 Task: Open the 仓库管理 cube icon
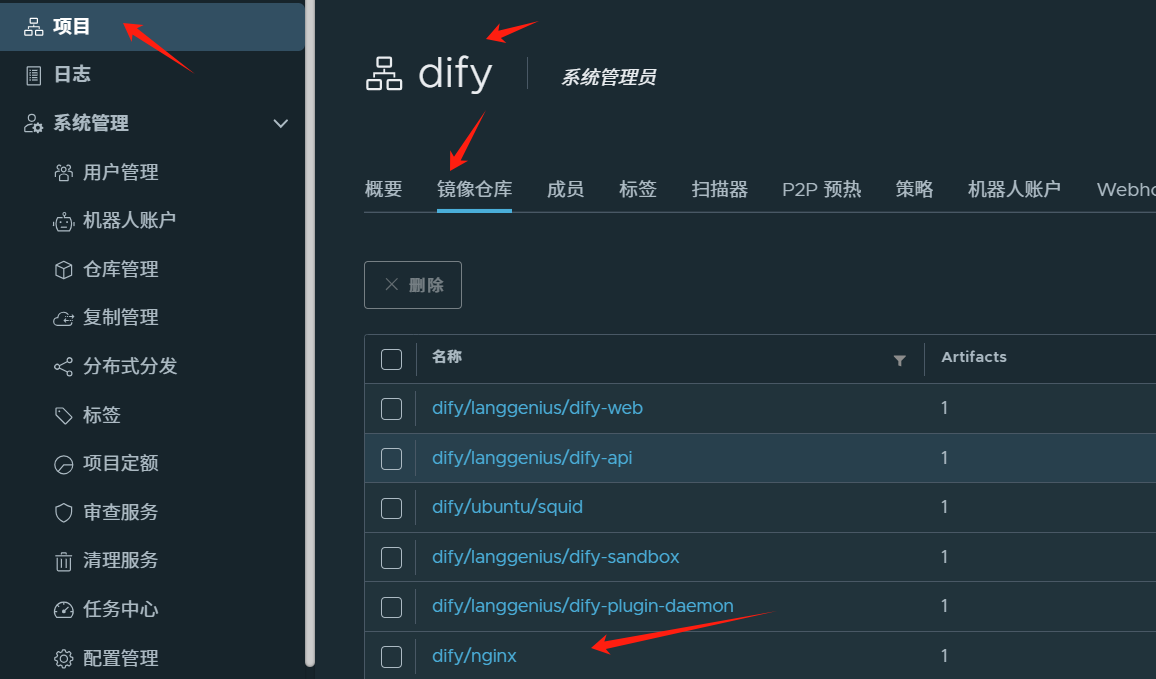tap(63, 270)
